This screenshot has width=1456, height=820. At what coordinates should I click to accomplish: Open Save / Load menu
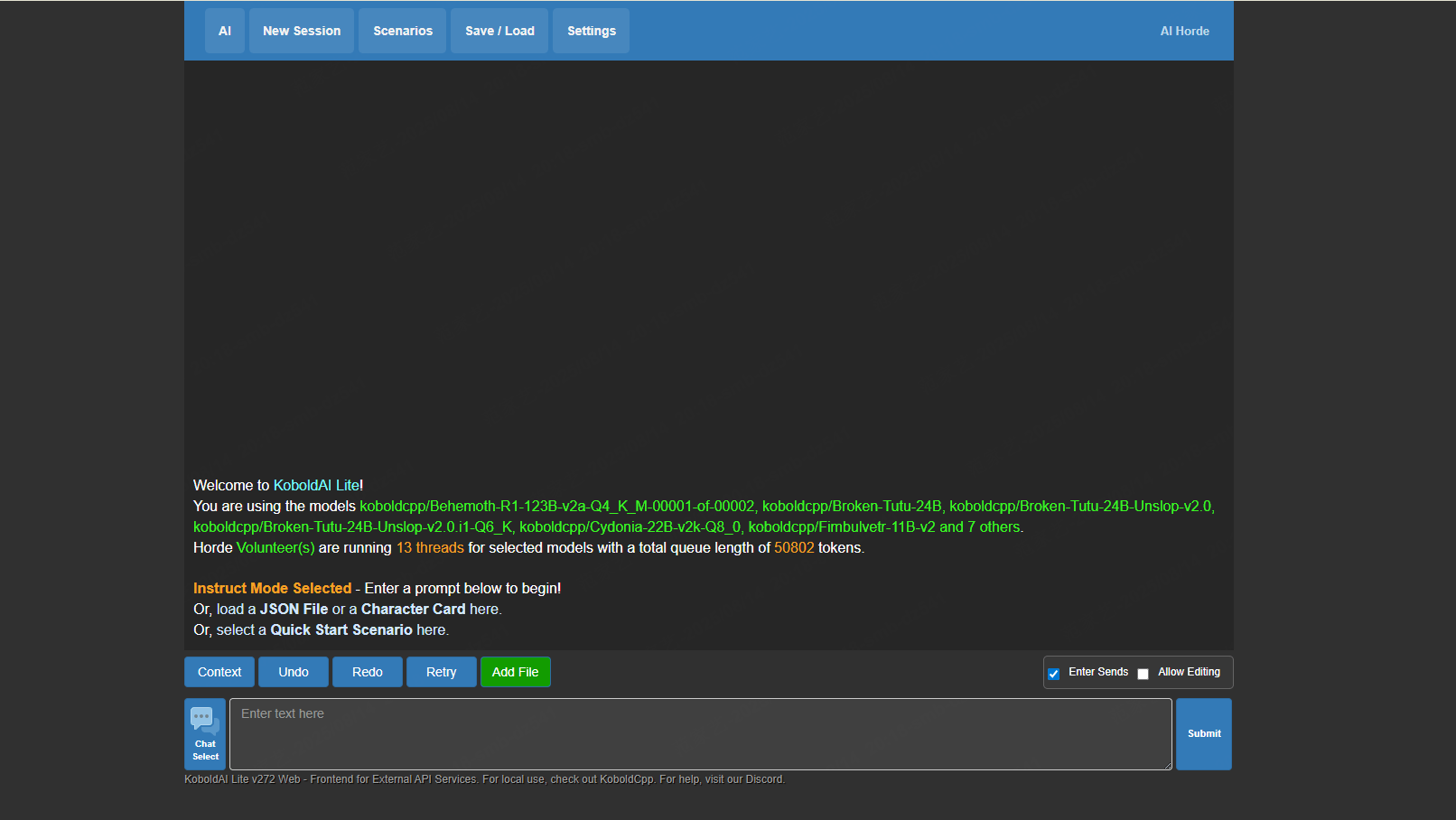[x=499, y=31]
